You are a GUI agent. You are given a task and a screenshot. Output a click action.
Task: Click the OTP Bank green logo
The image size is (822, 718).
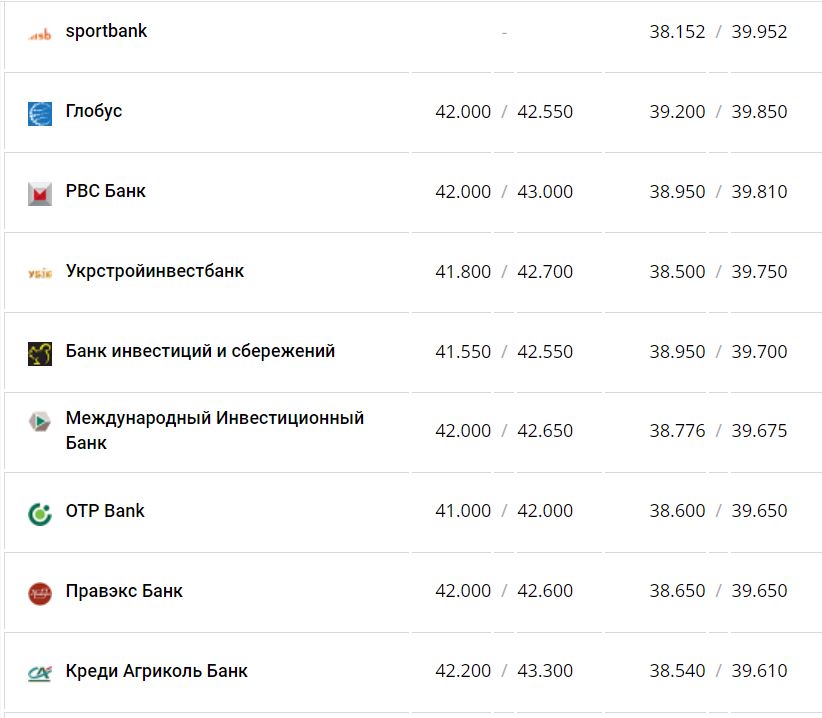(x=38, y=511)
